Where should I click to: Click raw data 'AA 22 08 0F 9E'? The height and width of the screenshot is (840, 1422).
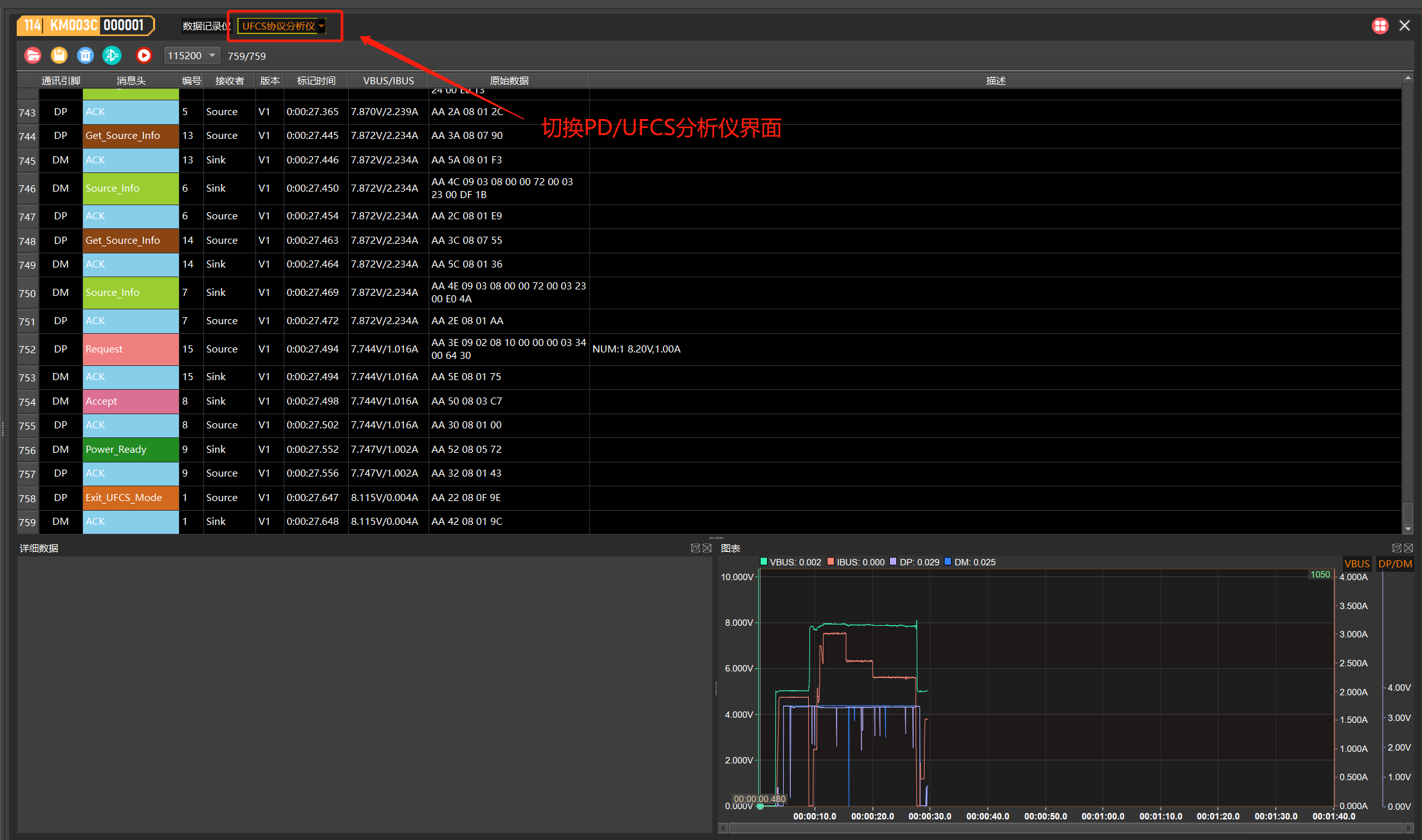point(466,498)
